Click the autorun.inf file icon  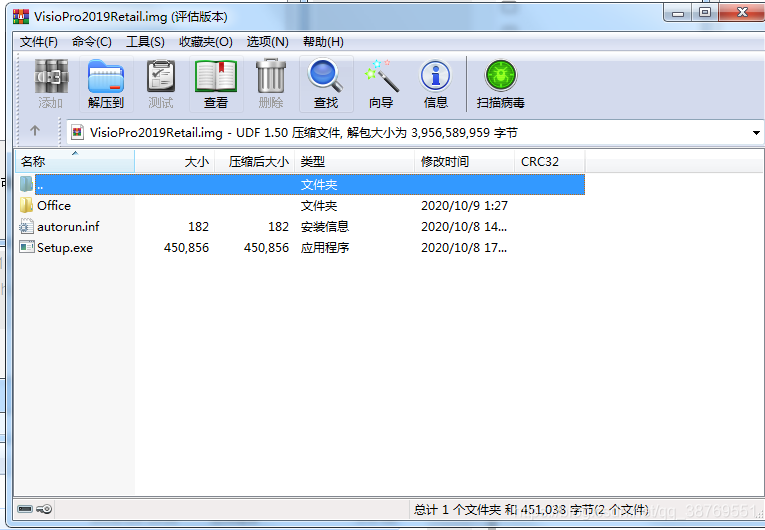click(26, 226)
